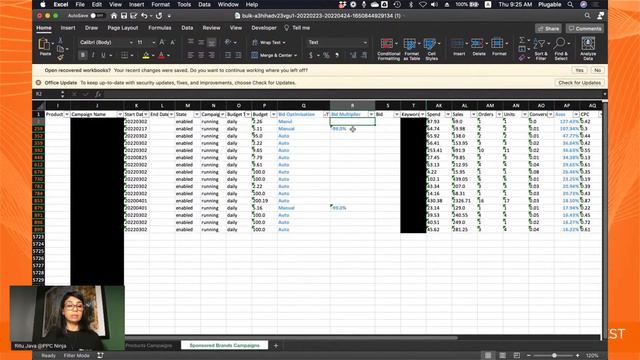This screenshot has width=640, height=360.
Task: Click the Share button
Action: tap(548, 29)
